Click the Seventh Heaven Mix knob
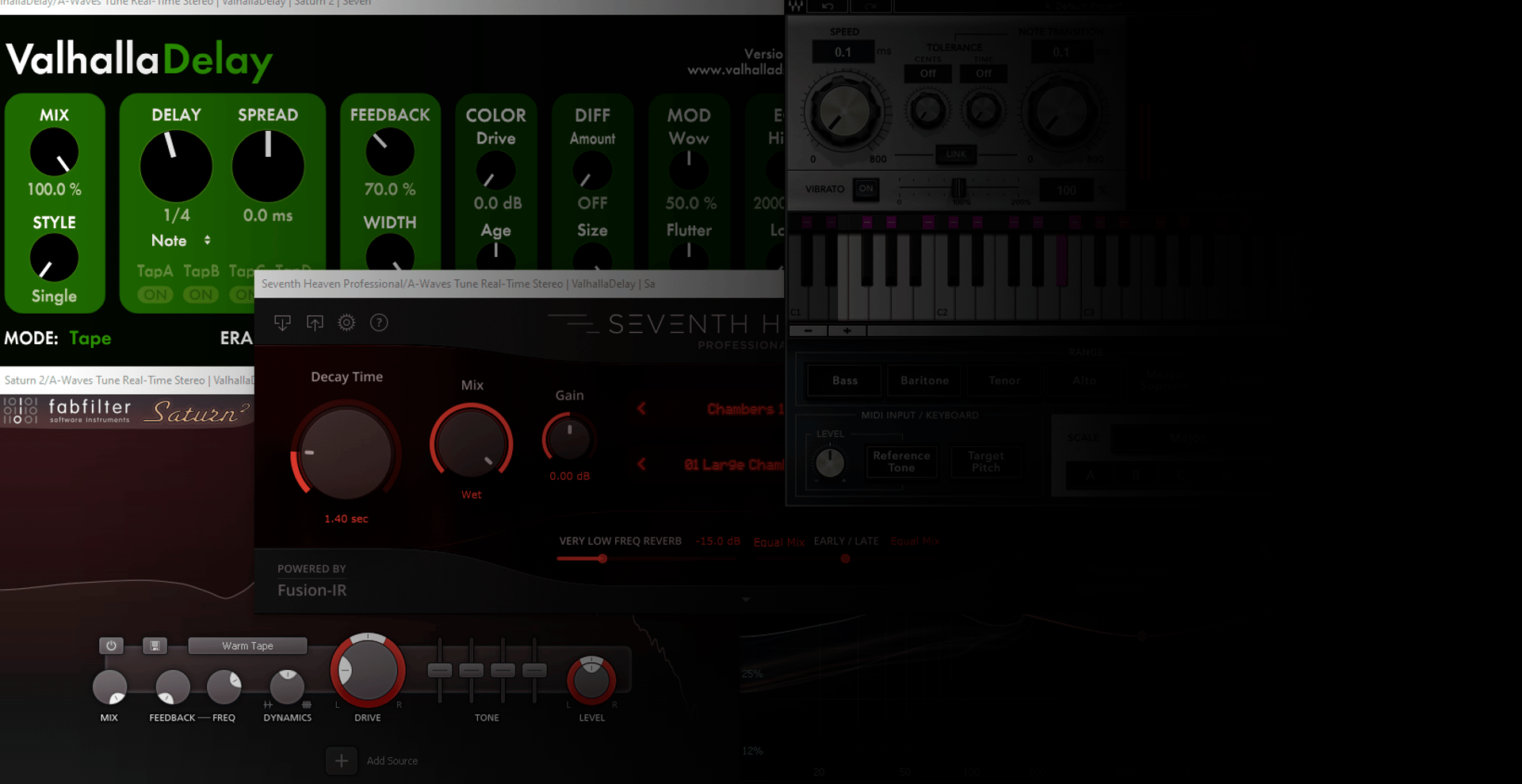1522x784 pixels. pyautogui.click(x=471, y=443)
